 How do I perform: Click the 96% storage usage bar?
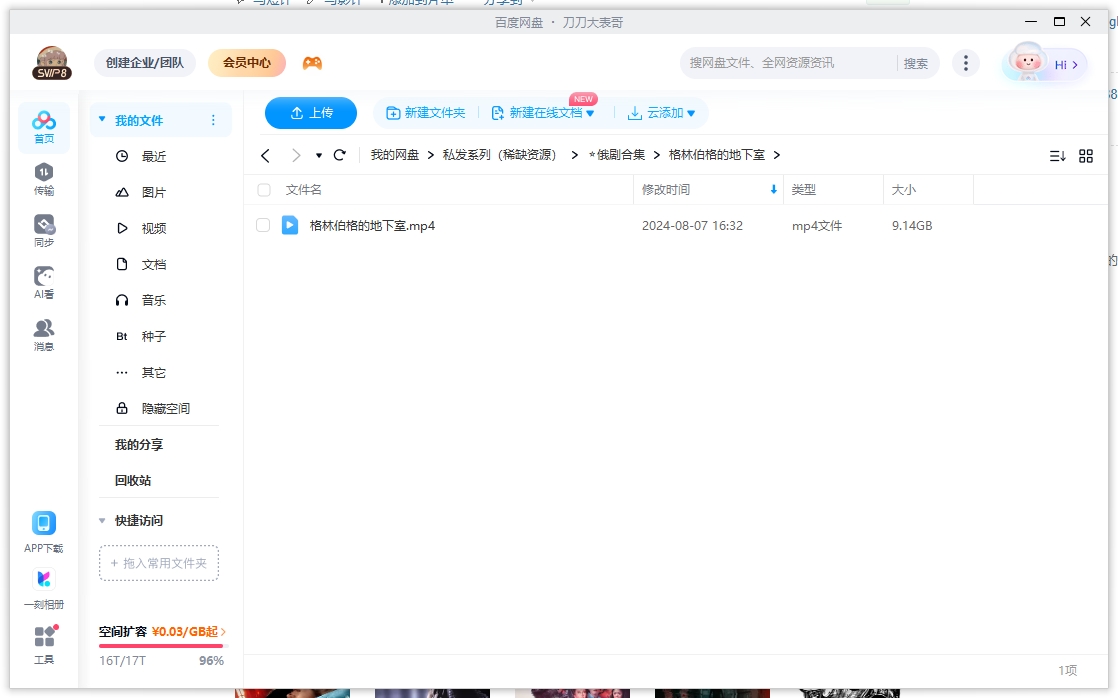160,647
